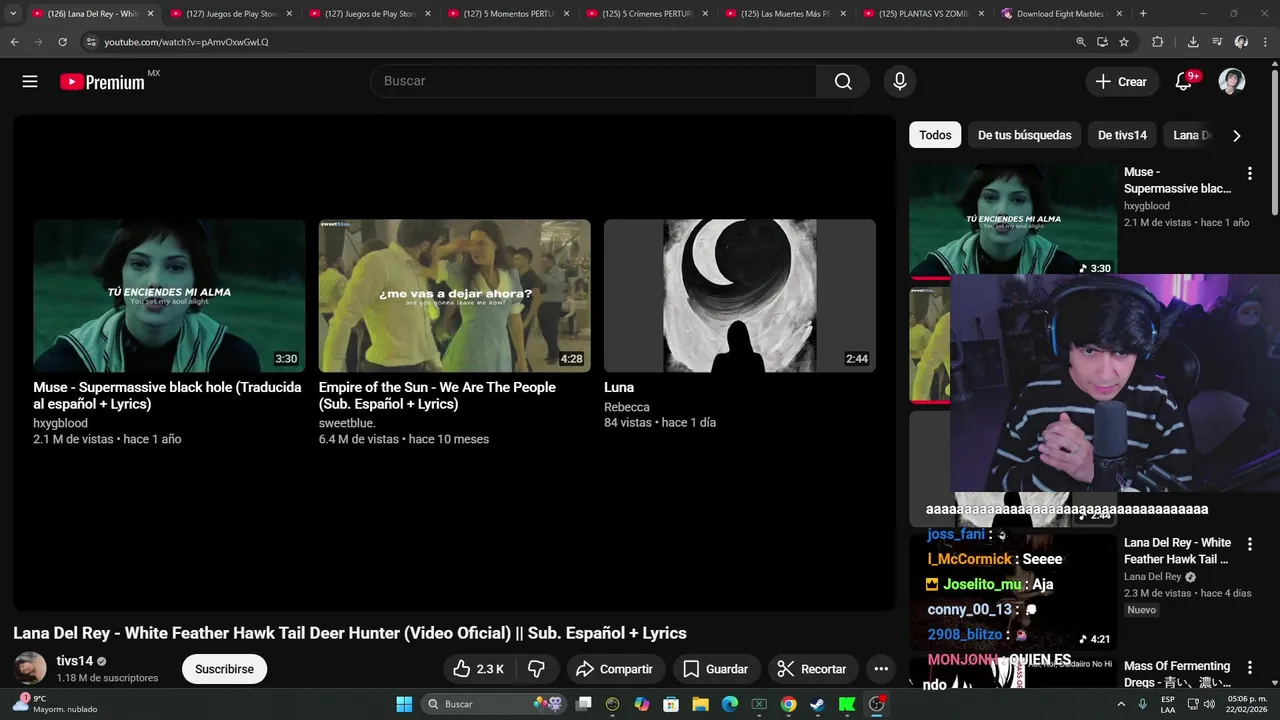Open options for Muse sidebar video
The height and width of the screenshot is (720, 1280).
tap(1249, 174)
